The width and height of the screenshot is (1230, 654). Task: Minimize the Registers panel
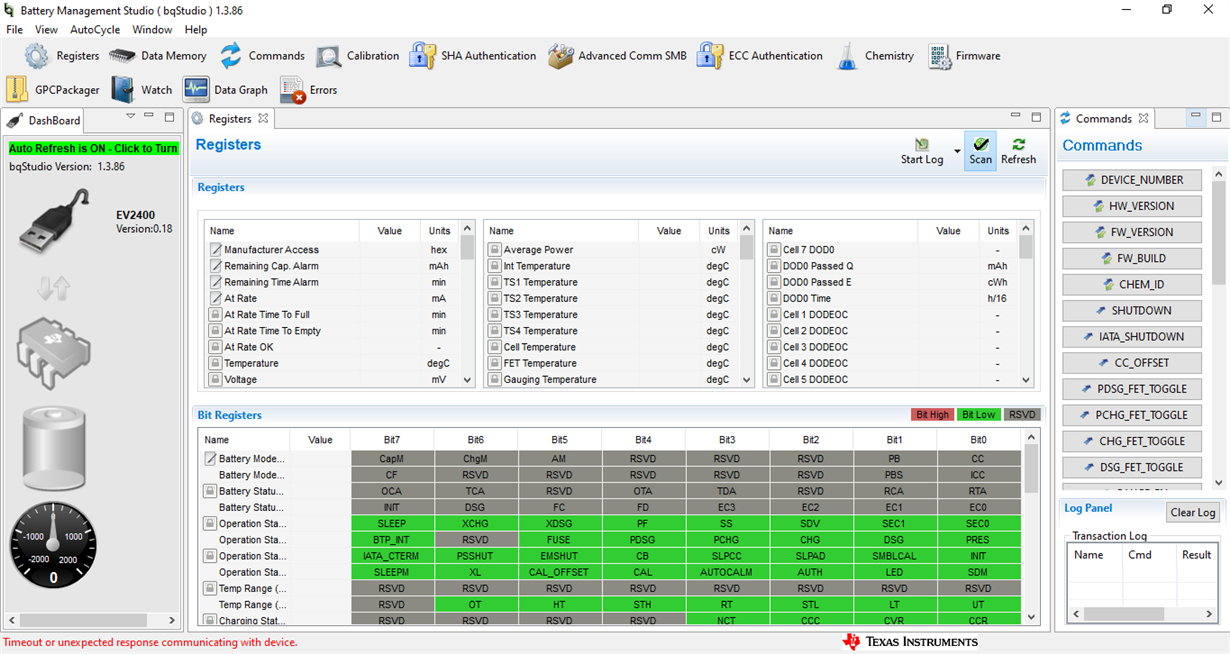1016,116
